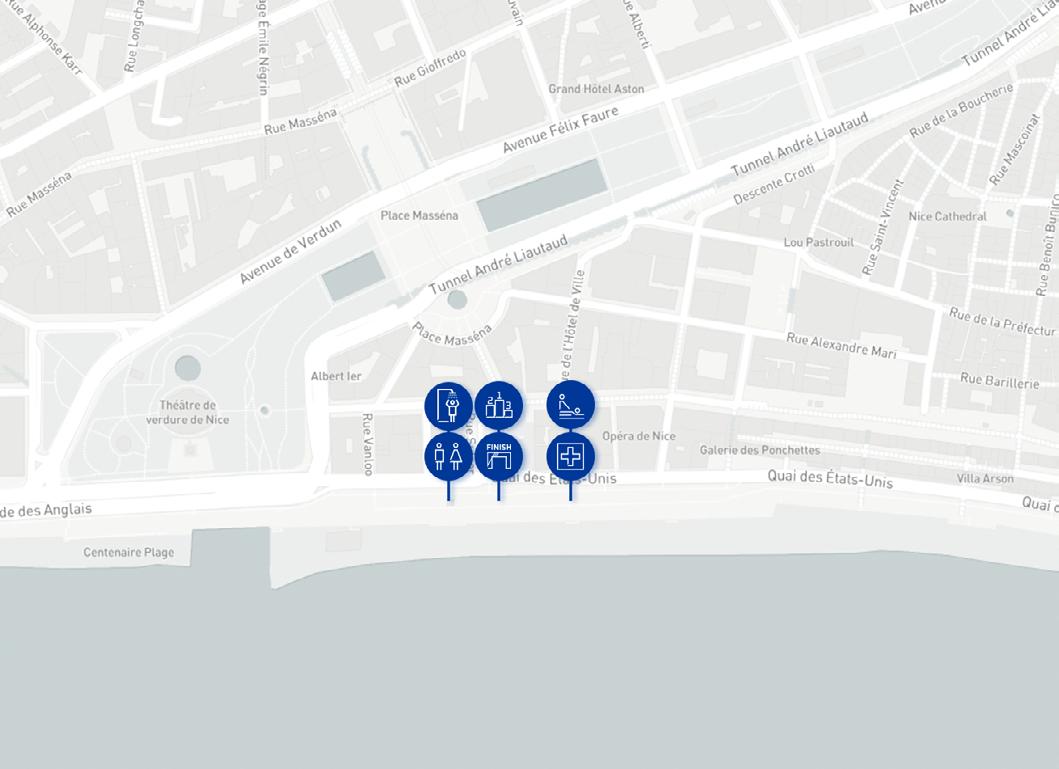Click the Villa Arson map label
The image size is (1059, 769).
(x=985, y=479)
